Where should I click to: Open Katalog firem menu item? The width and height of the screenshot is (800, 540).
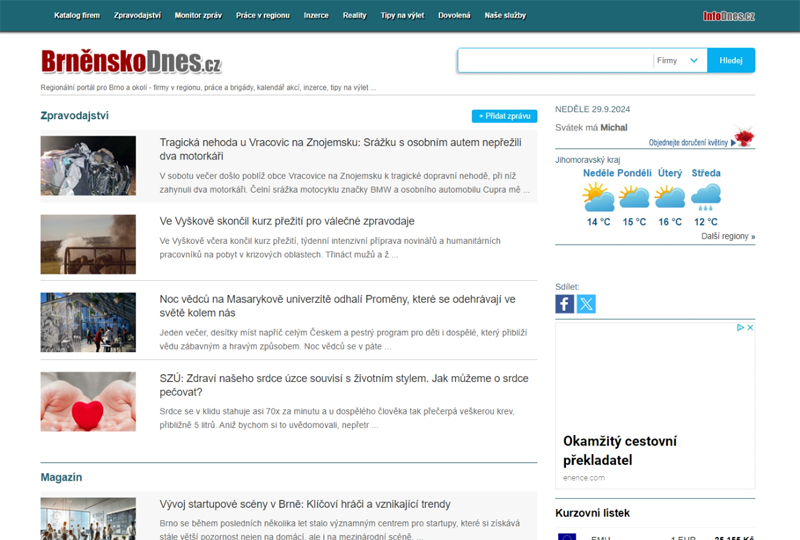coord(77,15)
